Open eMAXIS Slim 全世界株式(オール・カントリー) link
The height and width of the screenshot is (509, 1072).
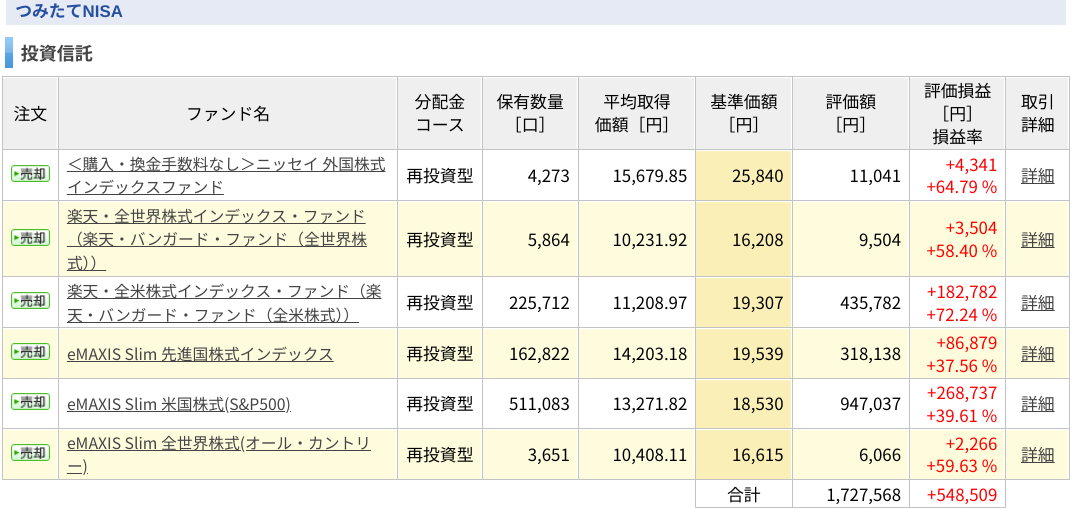(x=219, y=454)
